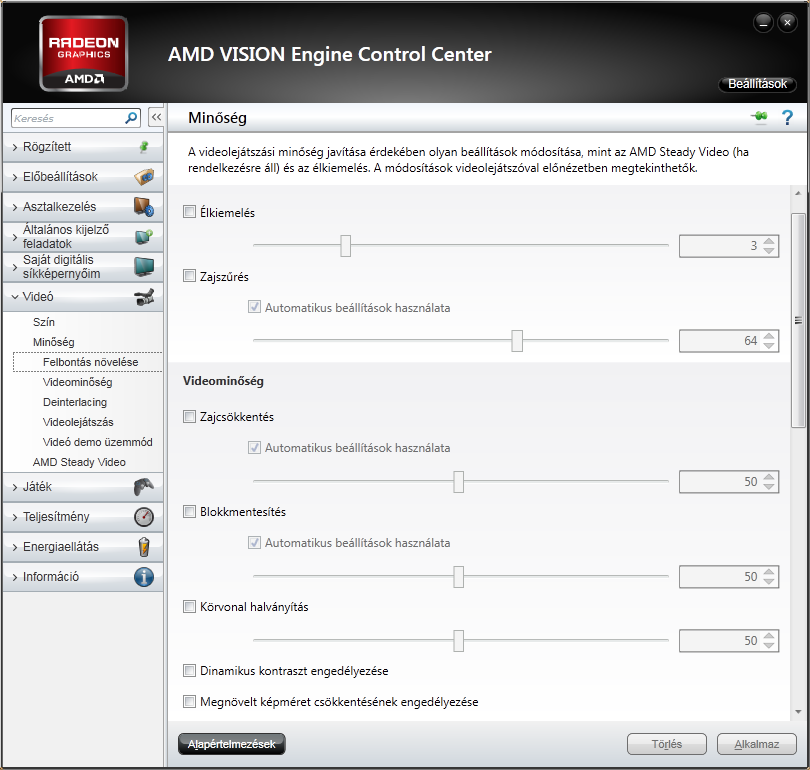
Task: Enable the Zajszűrés checkbox
Action: [190, 276]
